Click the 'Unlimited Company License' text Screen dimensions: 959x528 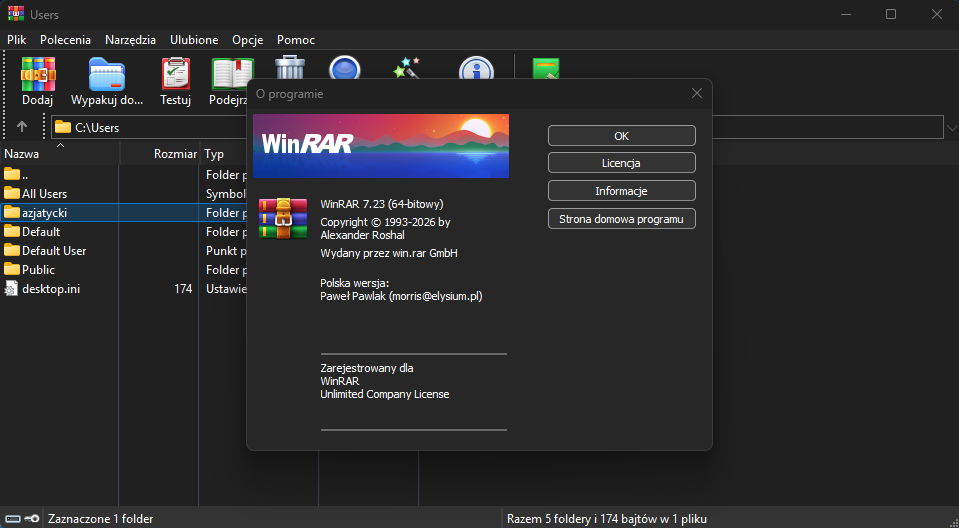click(x=385, y=394)
